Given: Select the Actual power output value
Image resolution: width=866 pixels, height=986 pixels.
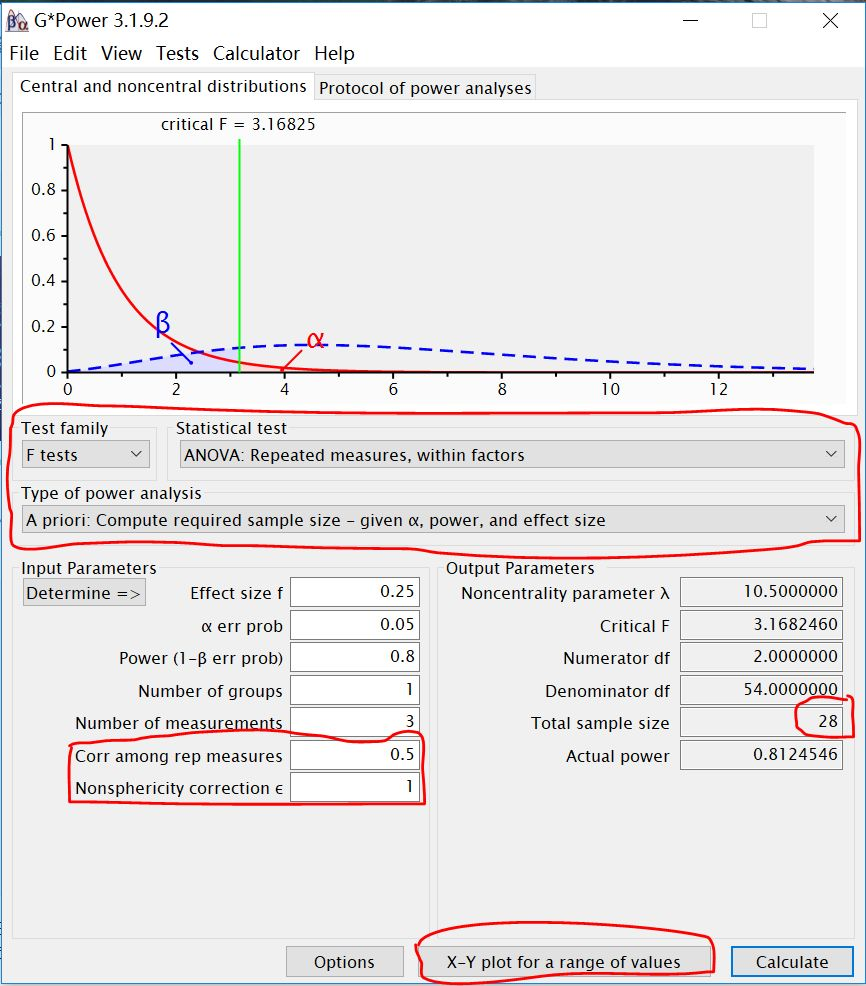Looking at the screenshot, I should pyautogui.click(x=761, y=755).
